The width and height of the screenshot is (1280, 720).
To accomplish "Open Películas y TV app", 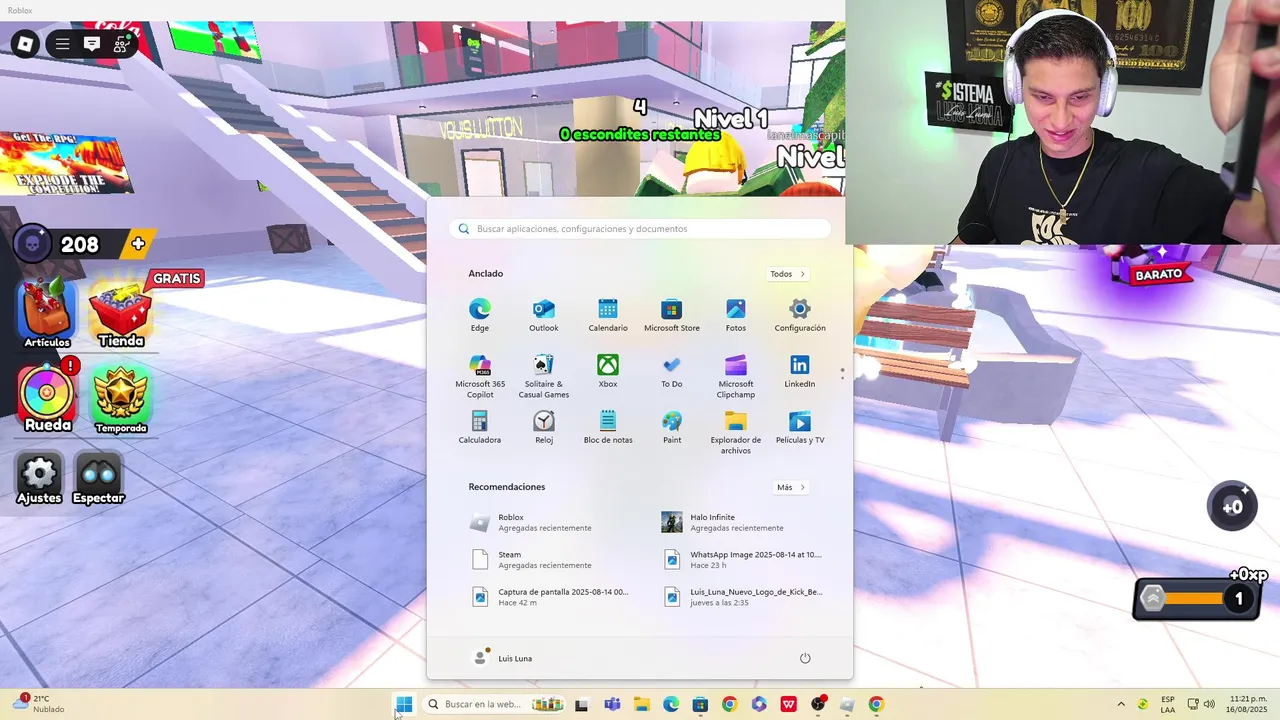I will coord(800,427).
